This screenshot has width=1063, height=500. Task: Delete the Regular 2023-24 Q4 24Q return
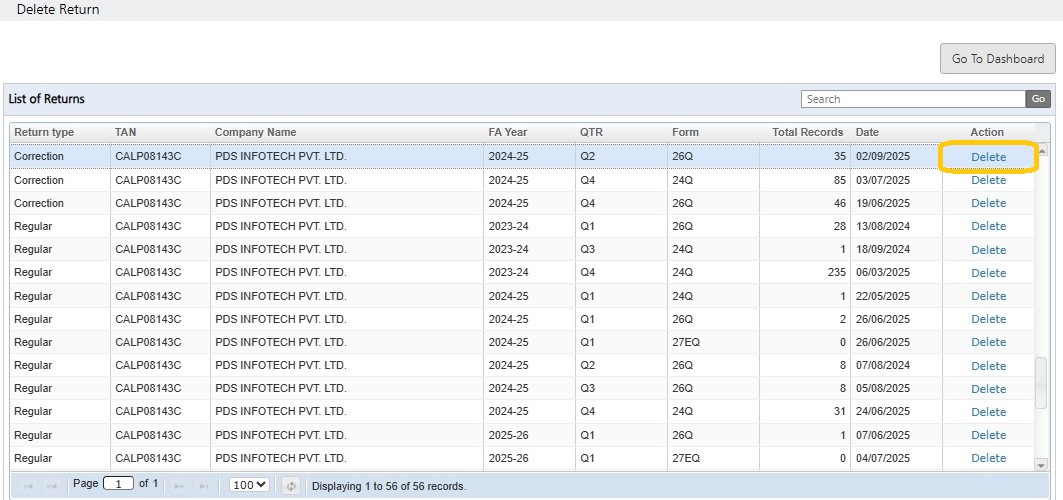pyautogui.click(x=988, y=273)
